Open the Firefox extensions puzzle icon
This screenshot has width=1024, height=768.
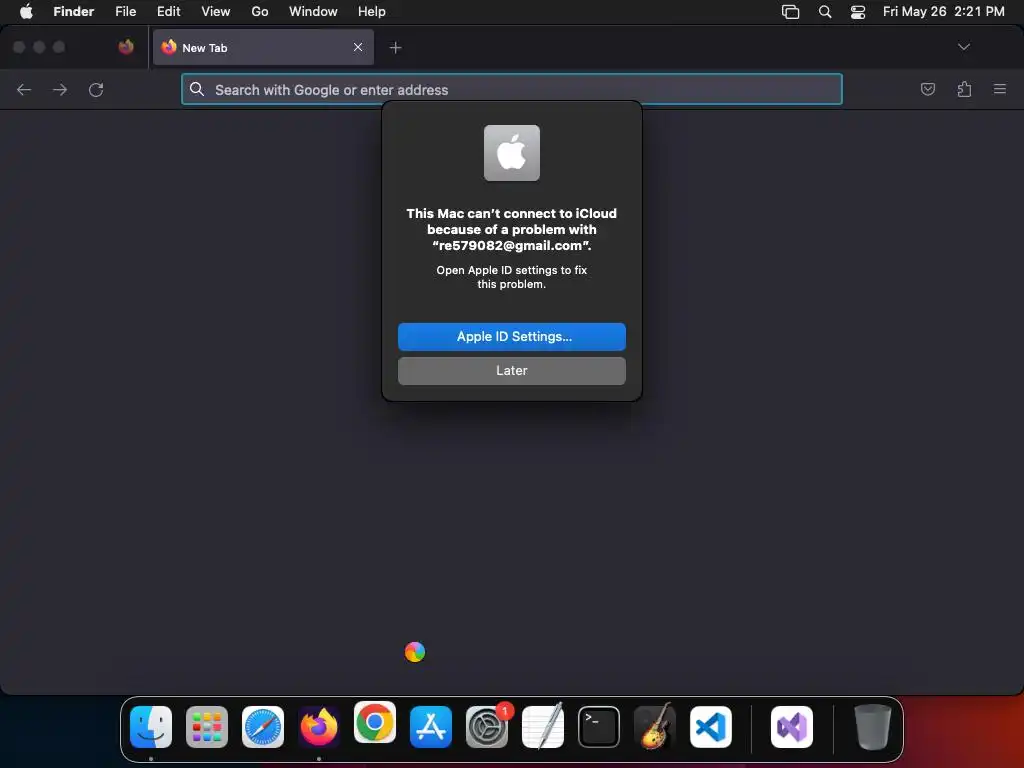tap(964, 89)
